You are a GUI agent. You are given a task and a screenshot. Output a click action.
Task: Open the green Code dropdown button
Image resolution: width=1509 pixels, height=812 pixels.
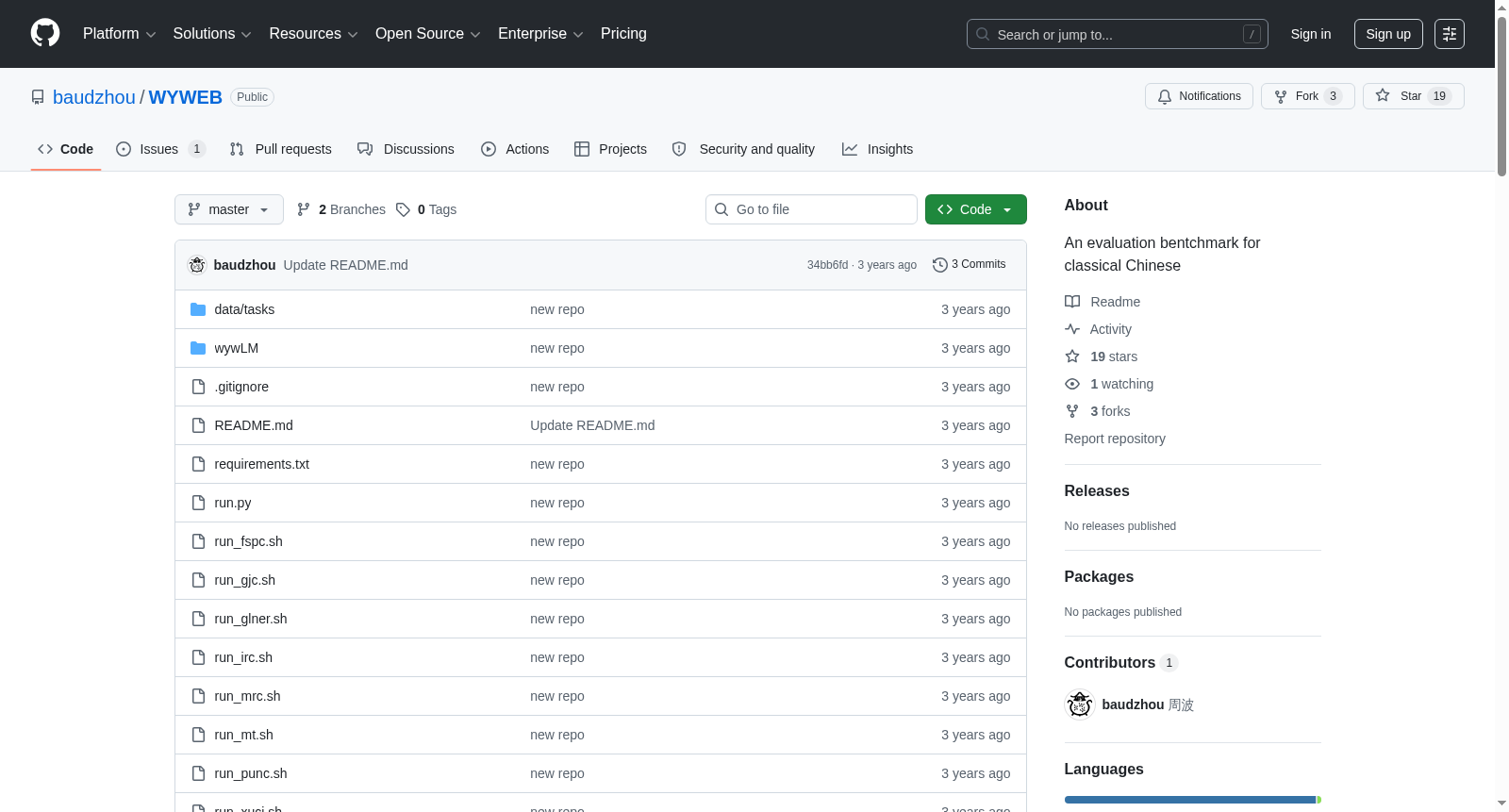tap(975, 209)
